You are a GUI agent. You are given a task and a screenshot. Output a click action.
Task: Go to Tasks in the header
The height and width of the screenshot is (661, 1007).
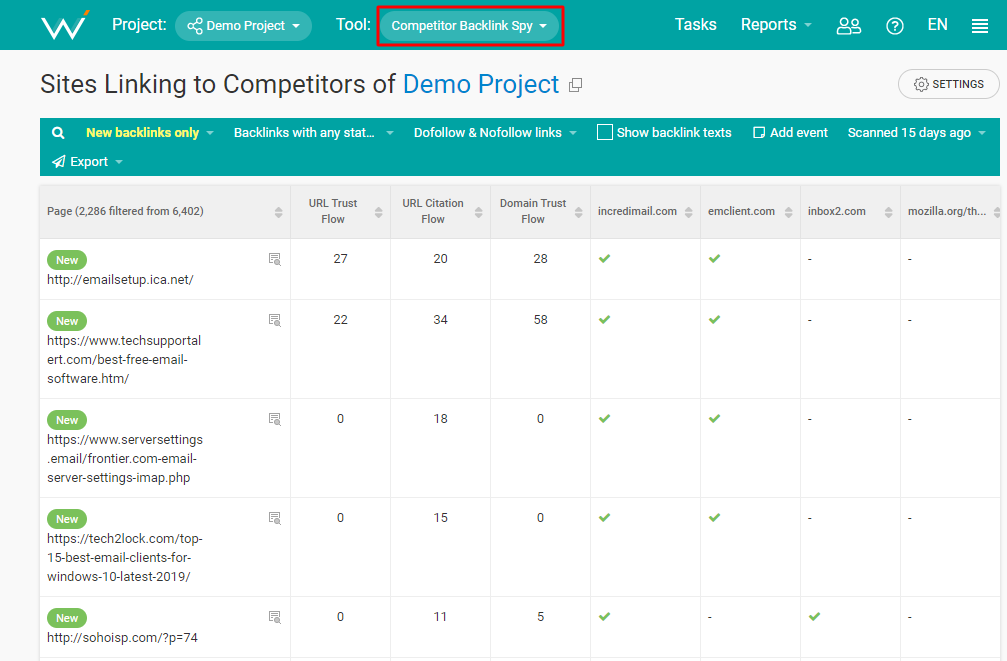click(696, 24)
